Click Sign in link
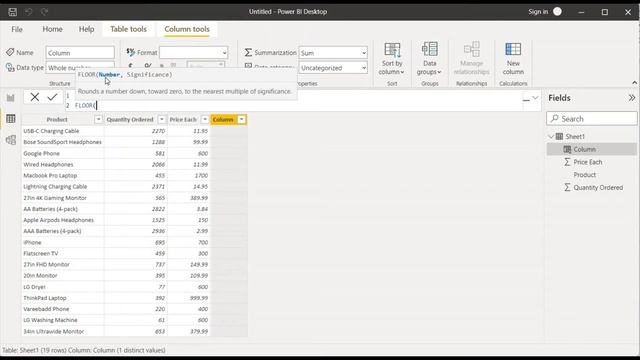 [538, 12]
